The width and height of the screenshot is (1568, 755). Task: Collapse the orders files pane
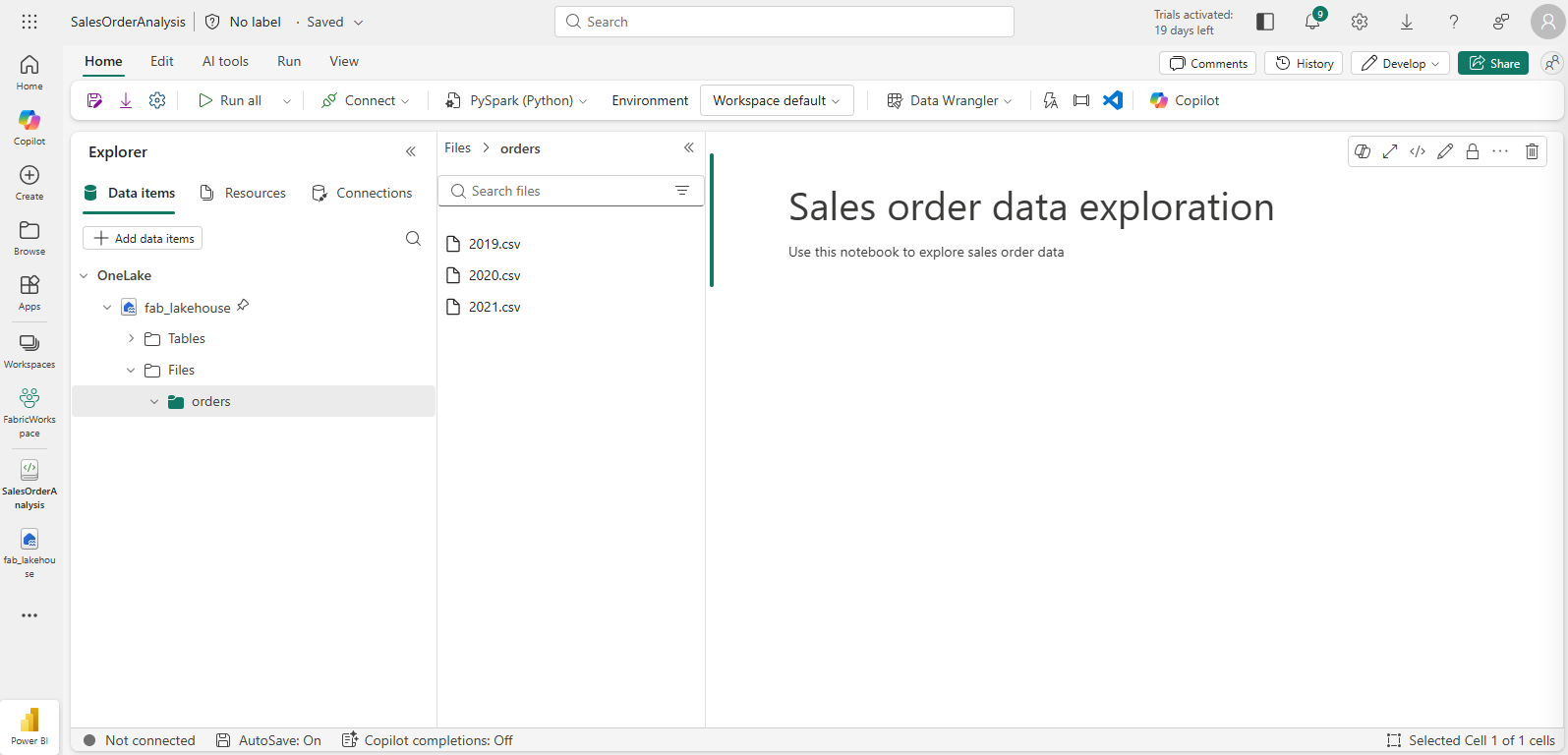(689, 147)
